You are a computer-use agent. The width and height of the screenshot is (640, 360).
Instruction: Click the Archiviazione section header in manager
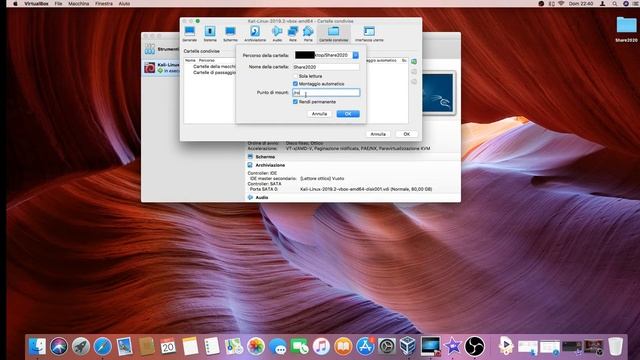[270, 165]
